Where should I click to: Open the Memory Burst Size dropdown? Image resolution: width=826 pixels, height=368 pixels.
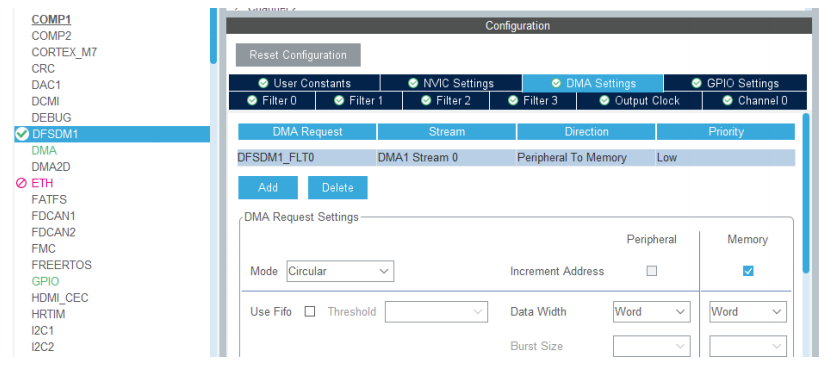coord(748,346)
